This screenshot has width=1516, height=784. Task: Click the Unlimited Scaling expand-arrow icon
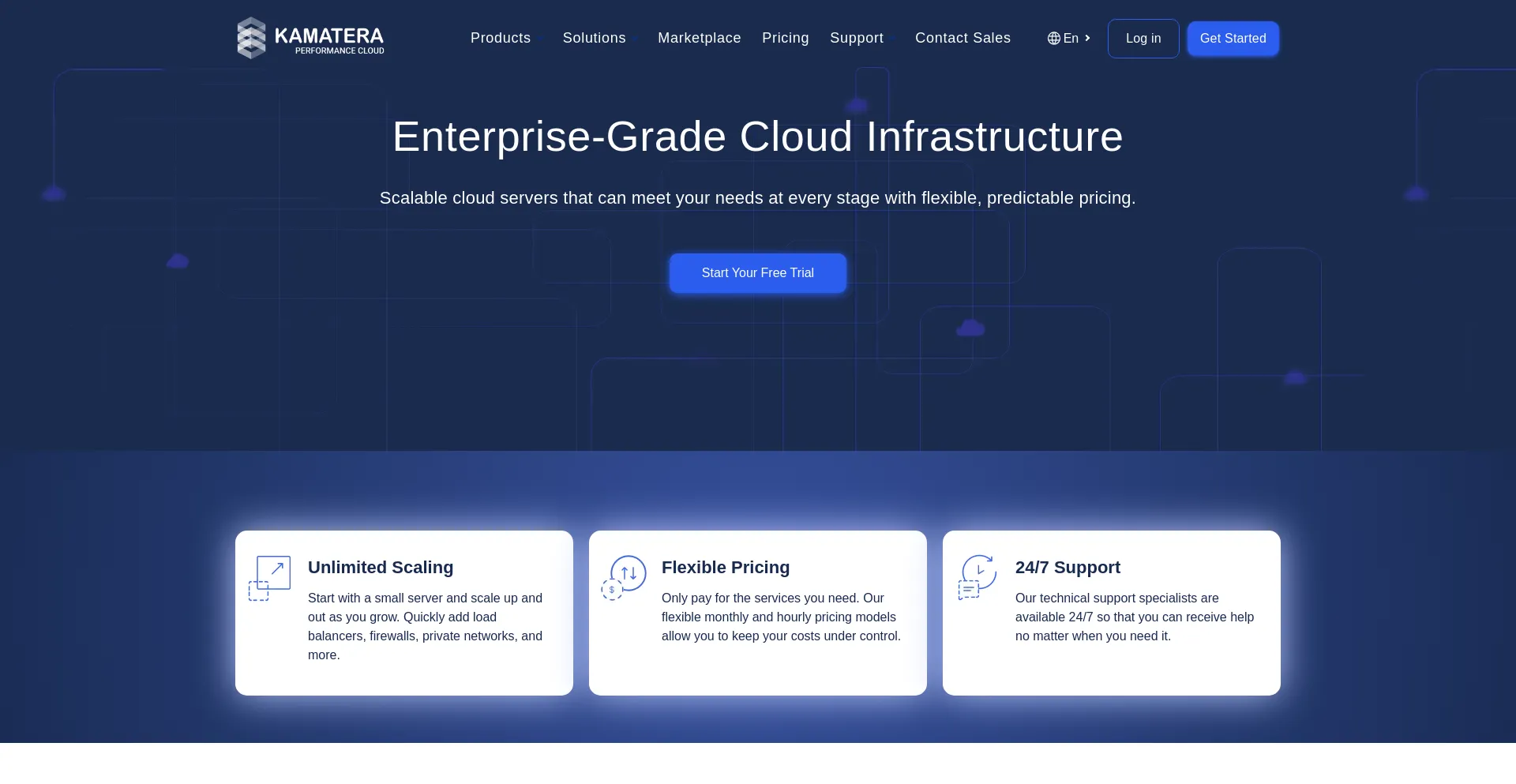tap(269, 578)
